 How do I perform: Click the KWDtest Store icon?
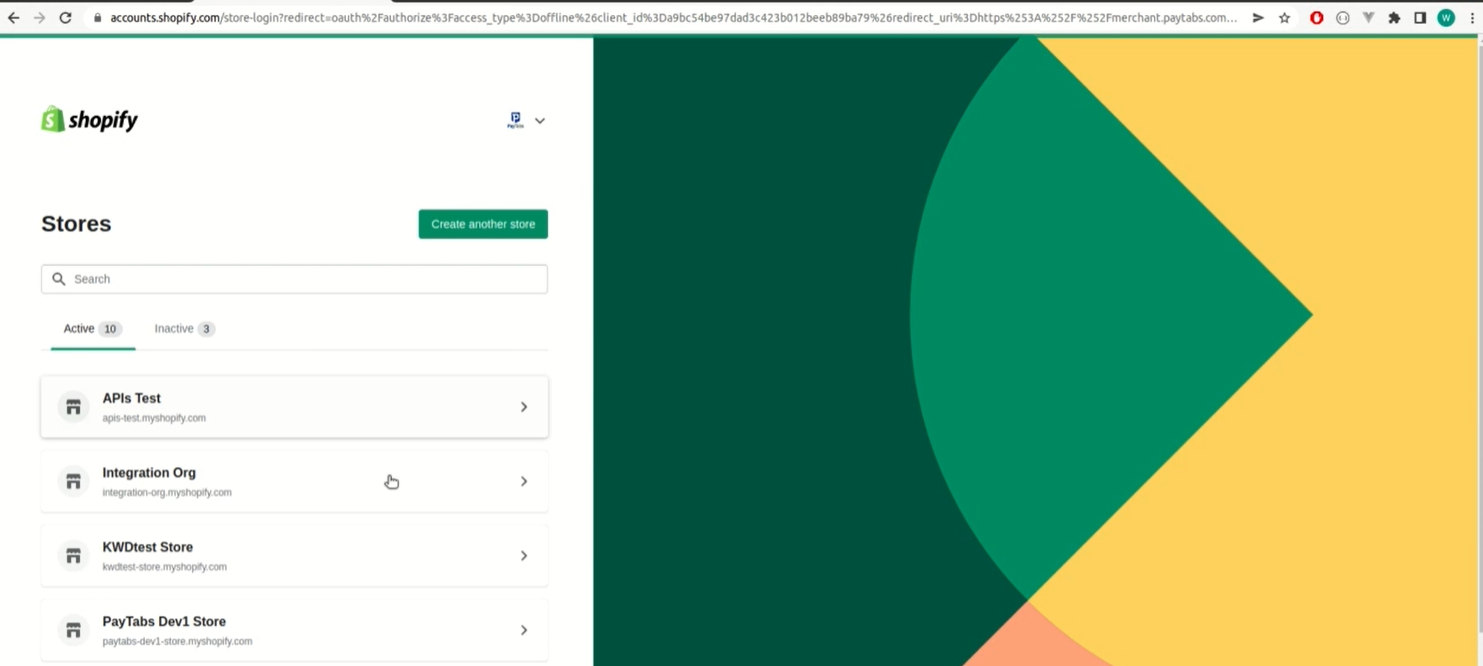tap(73, 555)
